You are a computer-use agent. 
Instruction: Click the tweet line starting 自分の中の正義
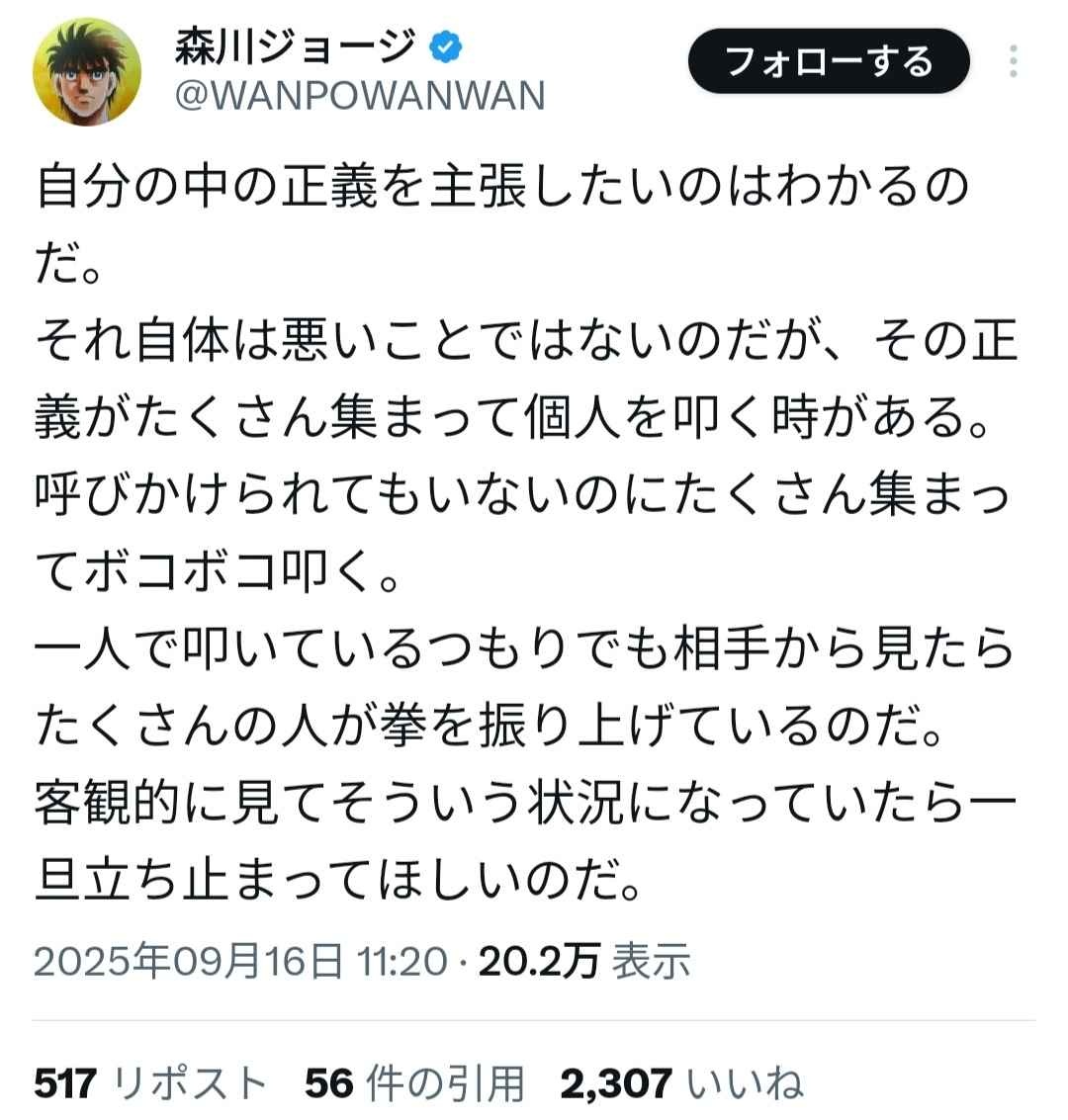pos(501,187)
